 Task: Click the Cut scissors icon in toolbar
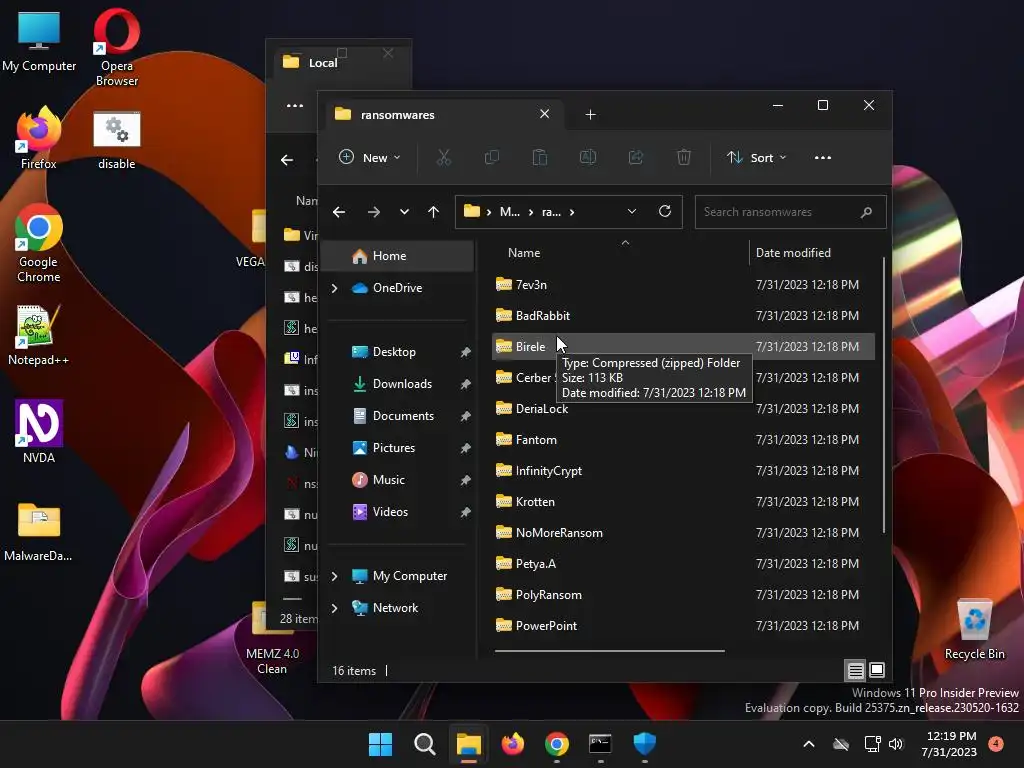click(x=443, y=157)
